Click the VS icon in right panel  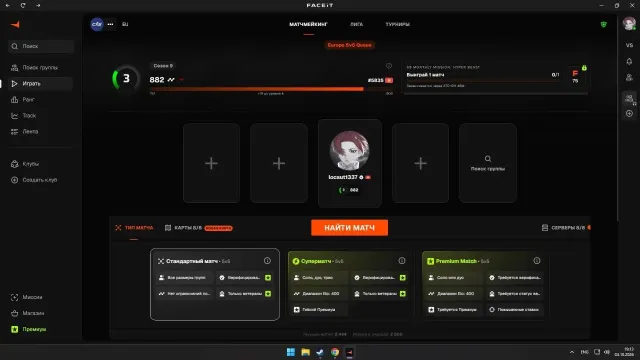point(629,45)
